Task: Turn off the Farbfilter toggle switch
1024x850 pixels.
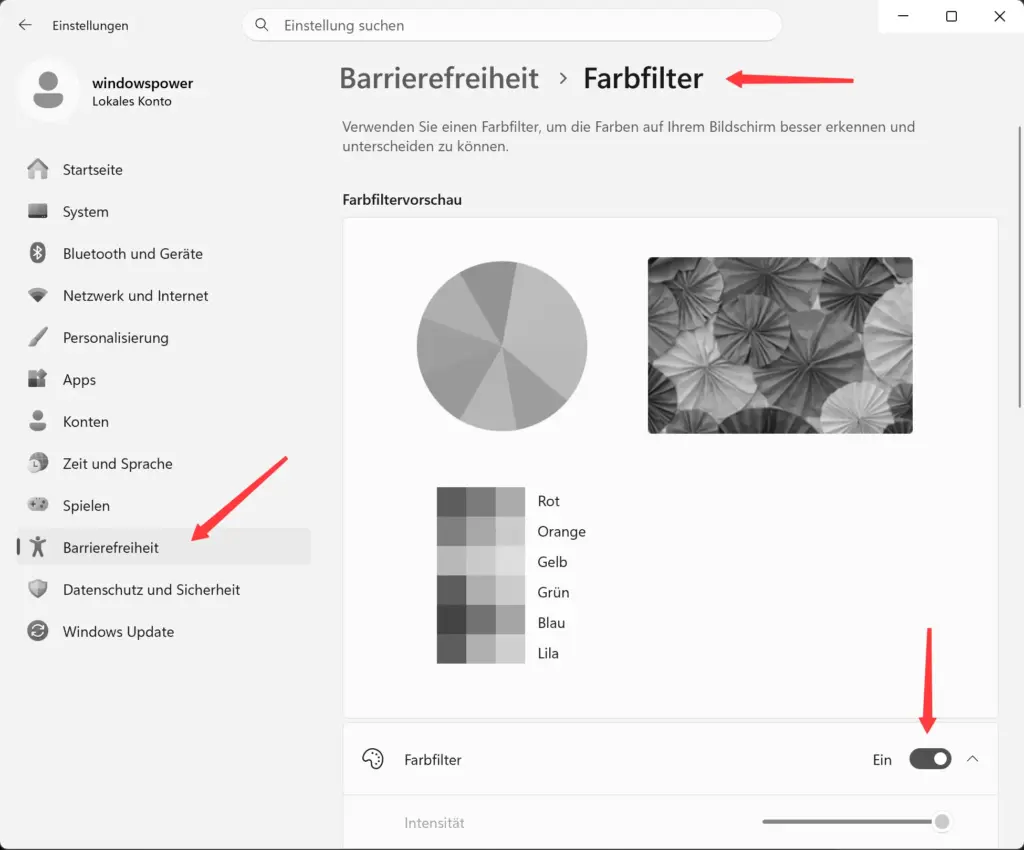Action: point(930,759)
